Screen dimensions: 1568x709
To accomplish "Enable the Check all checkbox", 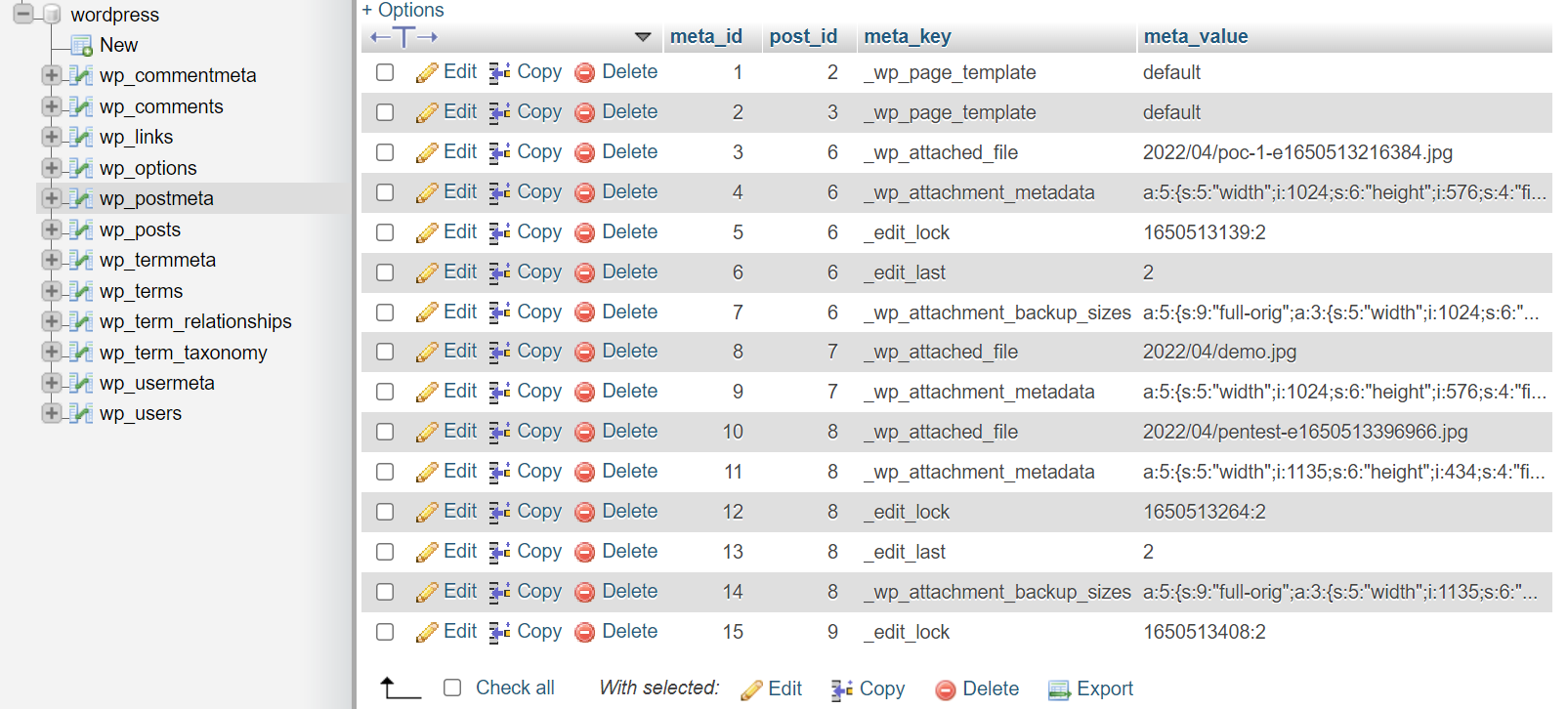I will pyautogui.click(x=452, y=688).
